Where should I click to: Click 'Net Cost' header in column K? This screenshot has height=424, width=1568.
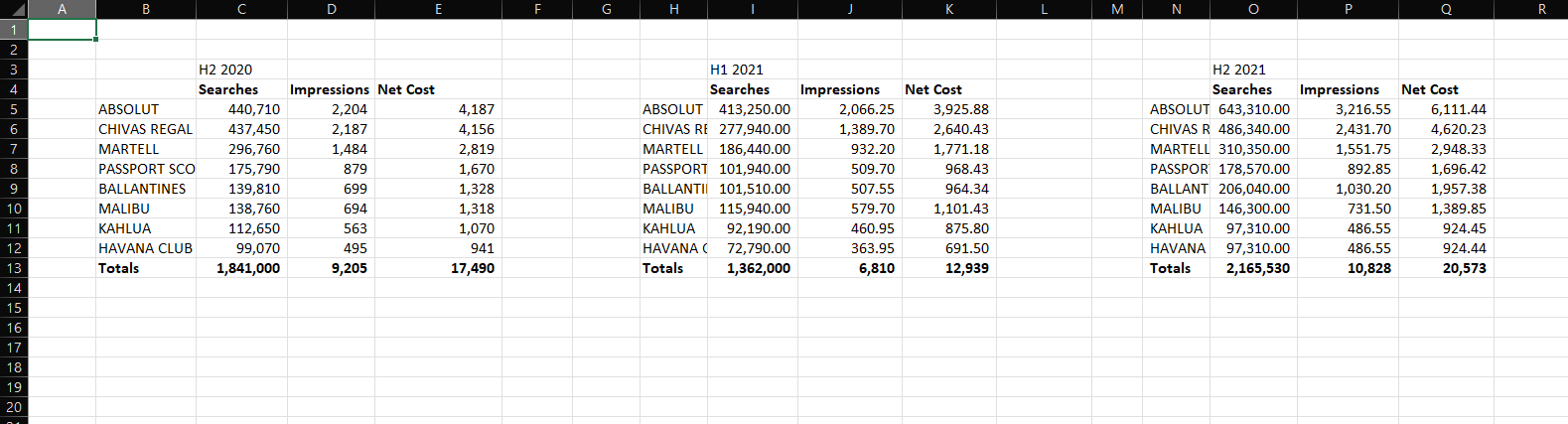(x=948, y=89)
